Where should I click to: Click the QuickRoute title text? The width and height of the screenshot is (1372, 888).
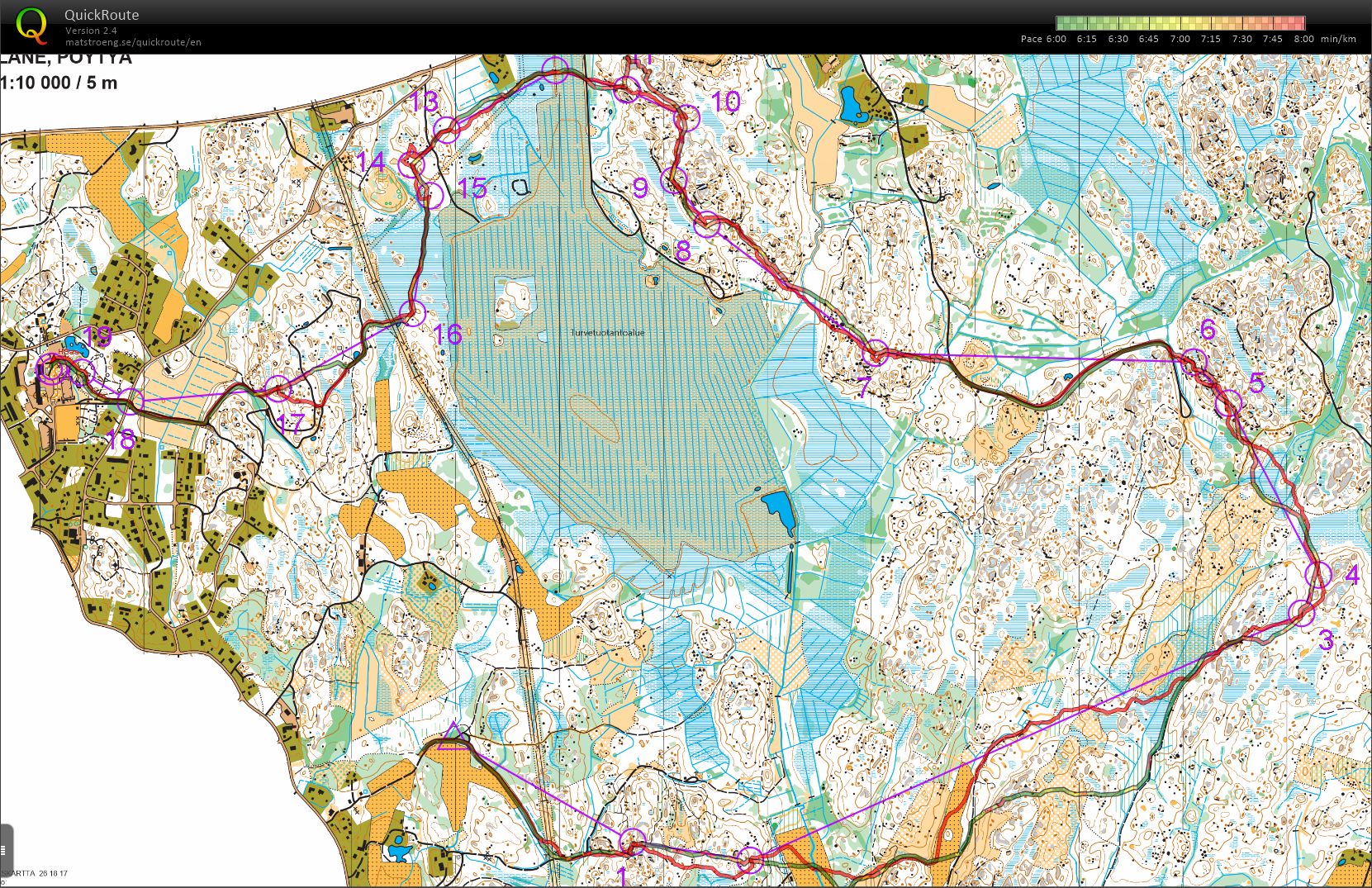102,15
